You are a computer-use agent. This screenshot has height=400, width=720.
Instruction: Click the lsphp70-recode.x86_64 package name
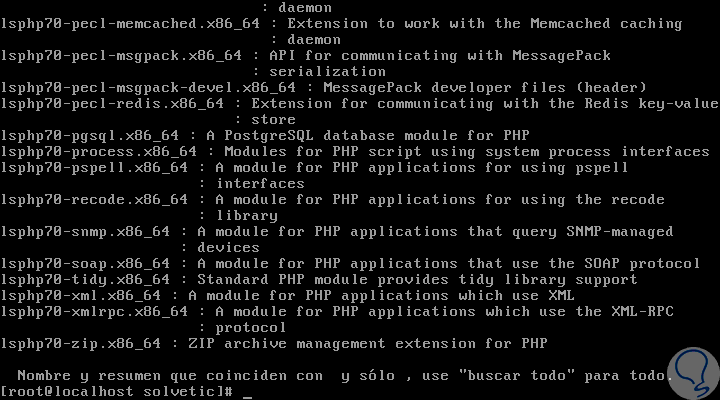point(95,199)
